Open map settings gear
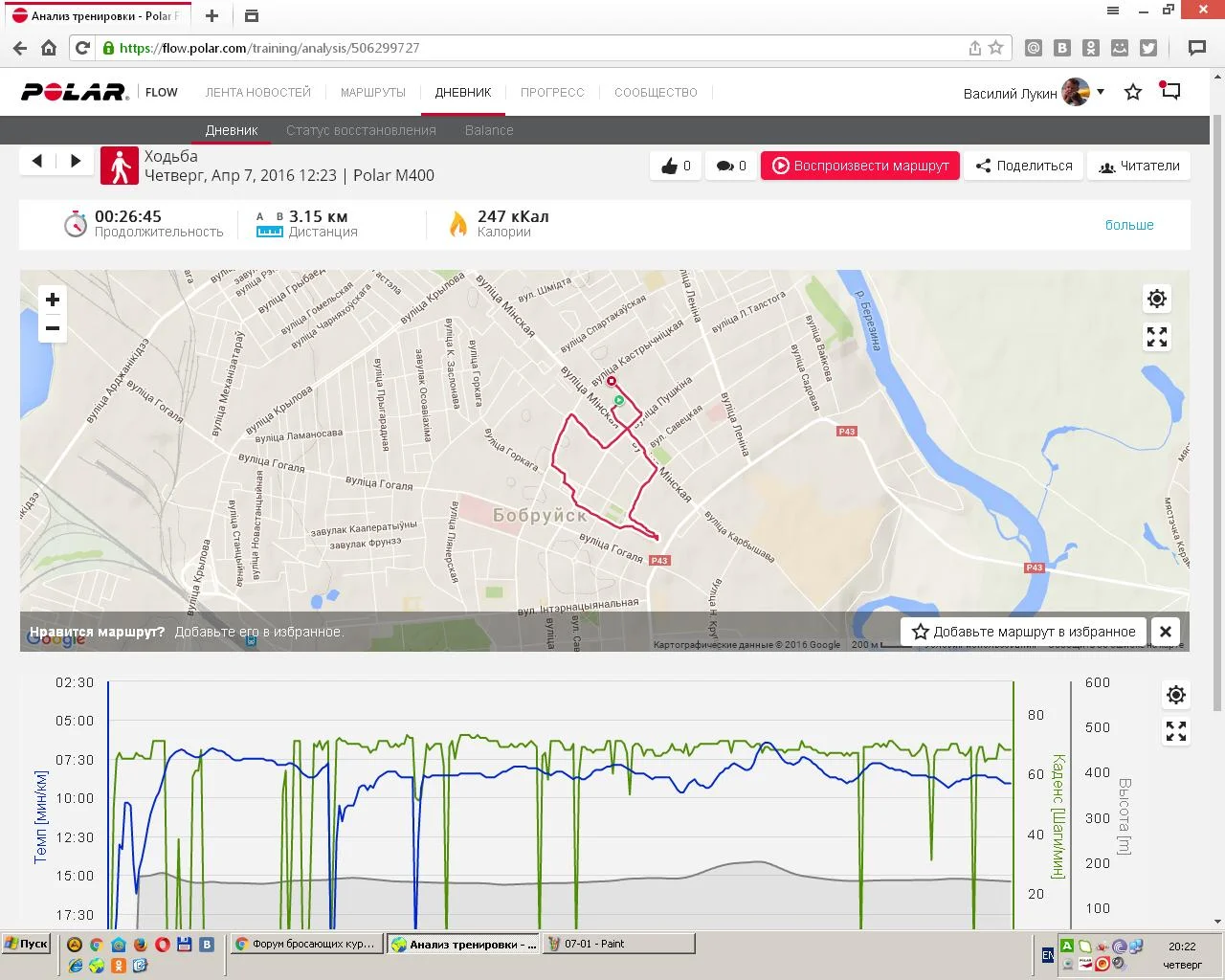This screenshot has width=1225, height=980. 1157,300
